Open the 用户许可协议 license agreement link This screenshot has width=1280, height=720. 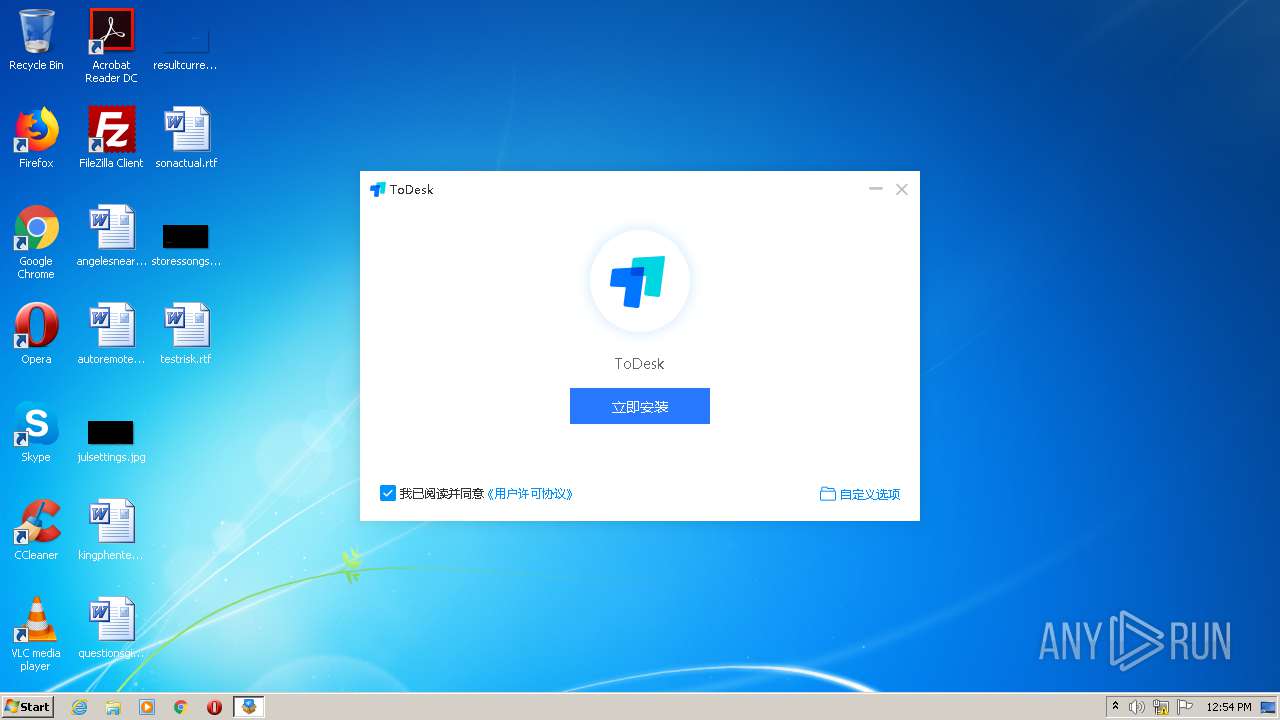click(530, 494)
